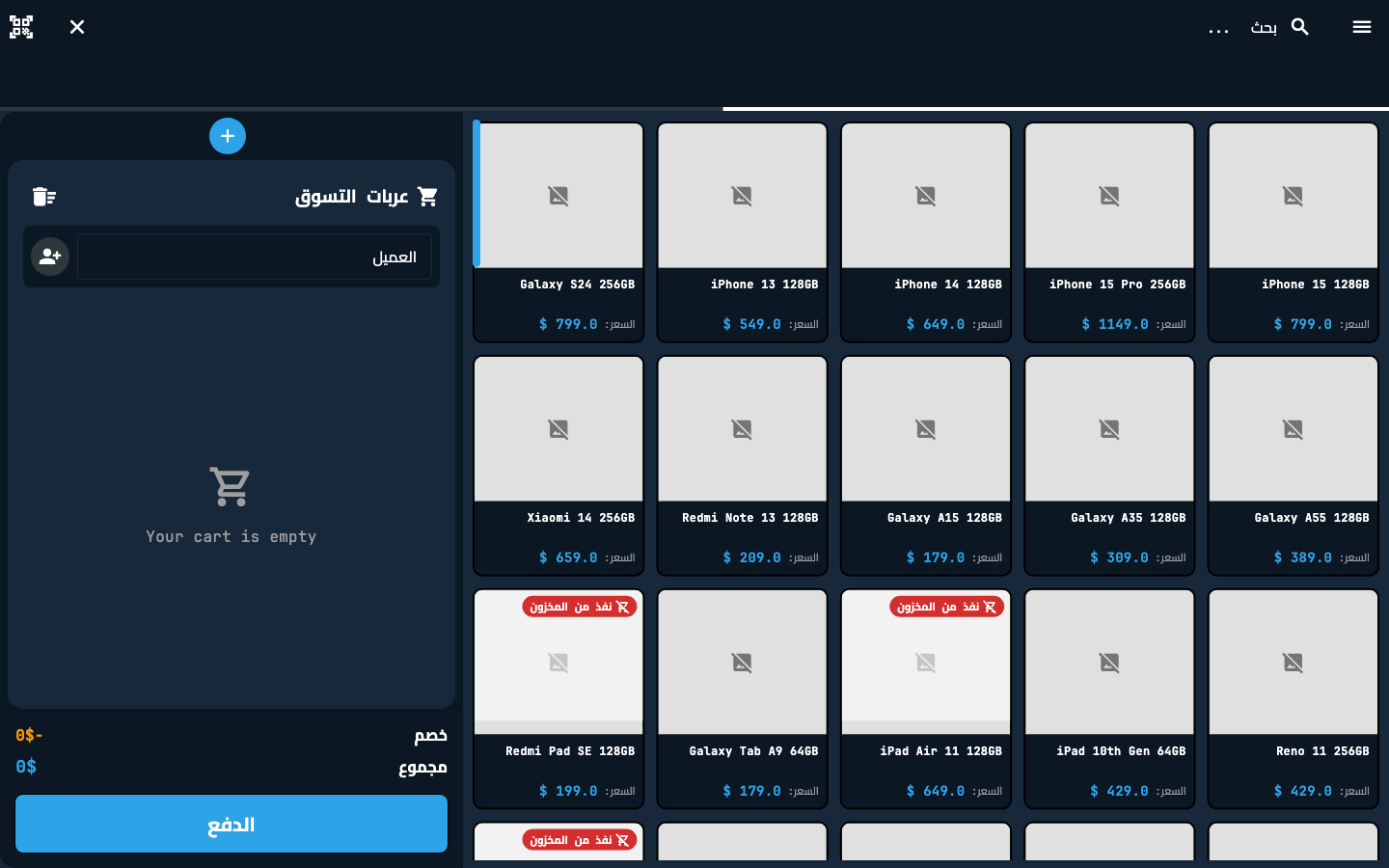Select the Xiaomi 14 256GB product
This screenshot has height=868, width=1389.
558,466
